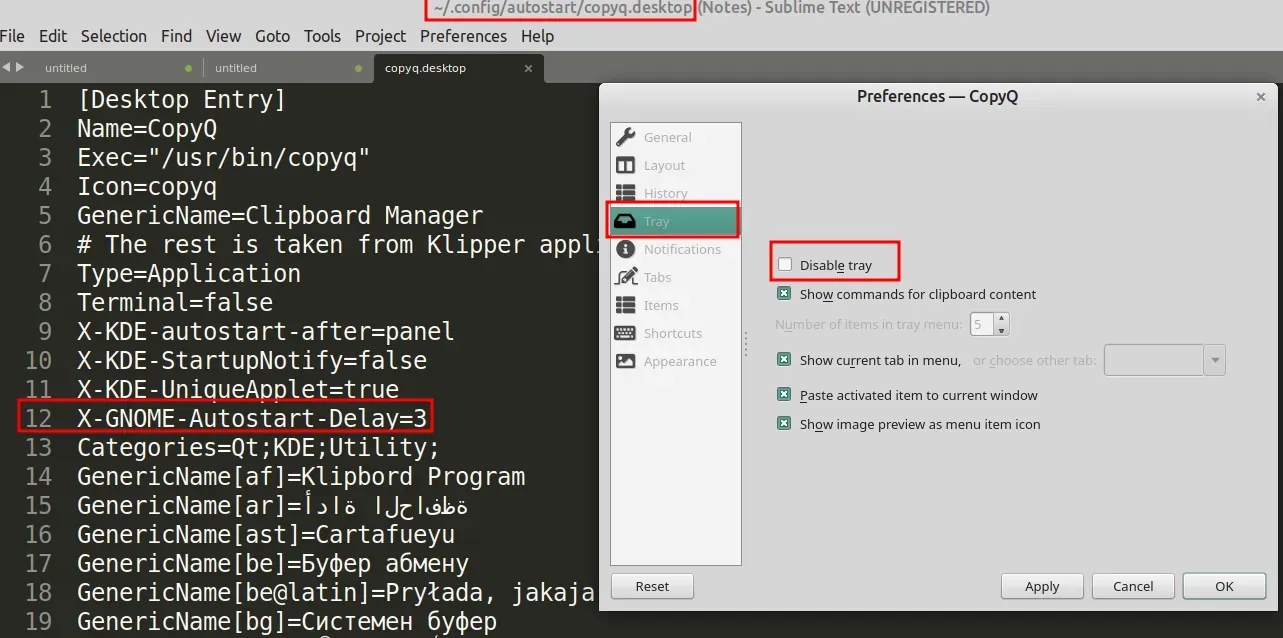Click the X-GNOME-Autostart-Delay=3 line

pyautogui.click(x=252, y=418)
